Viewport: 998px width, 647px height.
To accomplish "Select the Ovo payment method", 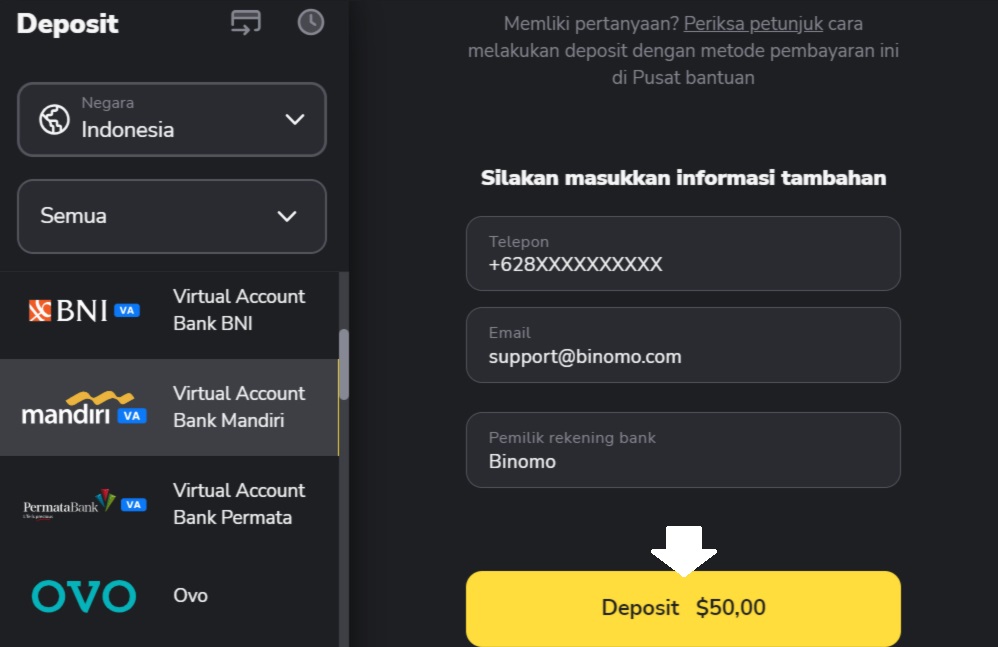I will [x=191, y=596].
